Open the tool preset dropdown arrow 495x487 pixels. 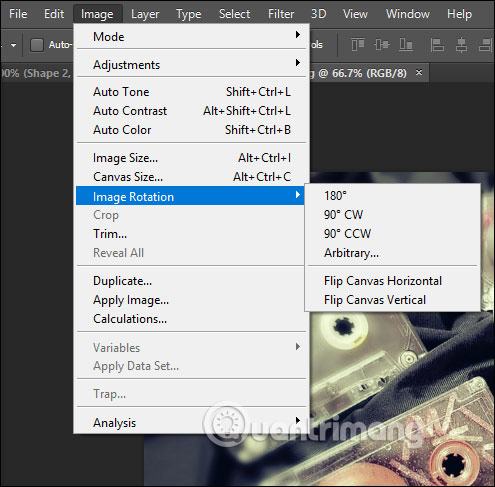[x=13, y=45]
